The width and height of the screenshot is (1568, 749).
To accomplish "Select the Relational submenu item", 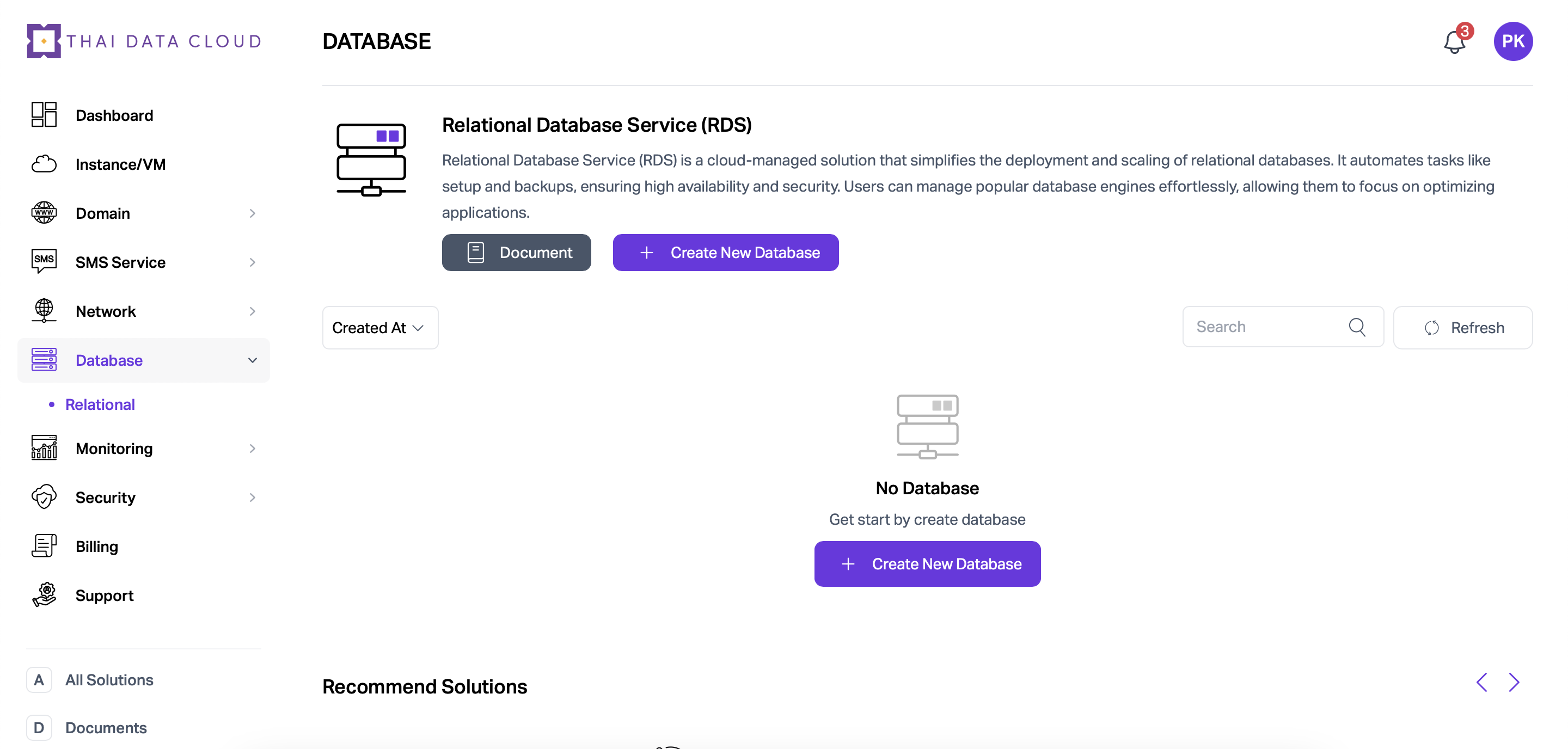I will click(100, 404).
